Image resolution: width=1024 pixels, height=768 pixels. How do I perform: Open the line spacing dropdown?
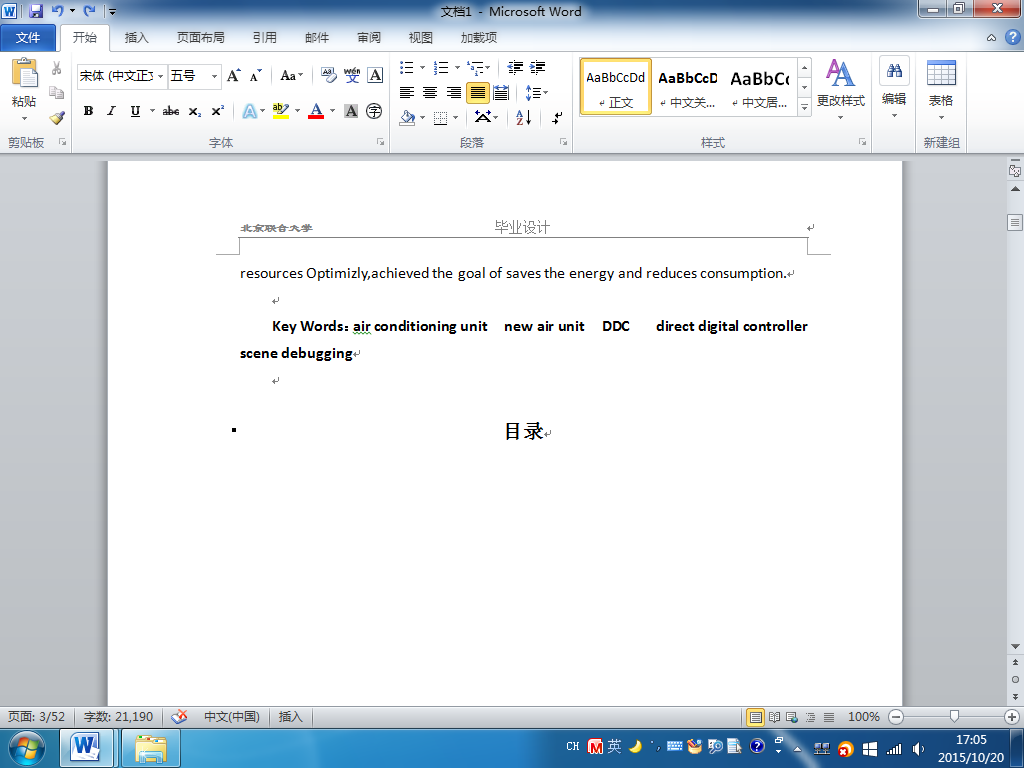(537, 93)
